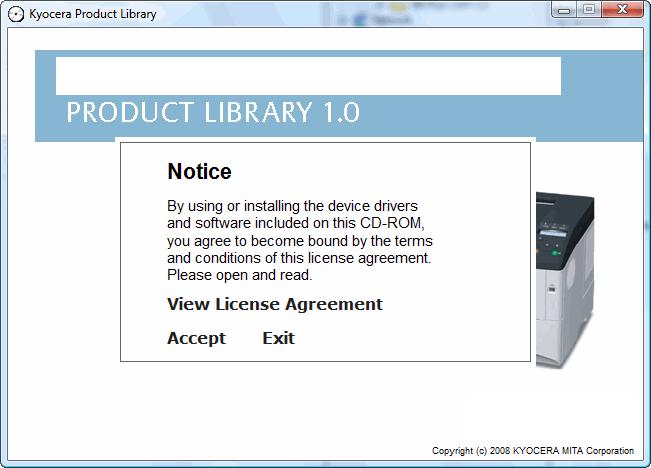The width and height of the screenshot is (651, 468).
Task: Open the View License Agreement link
Action: [x=274, y=304]
